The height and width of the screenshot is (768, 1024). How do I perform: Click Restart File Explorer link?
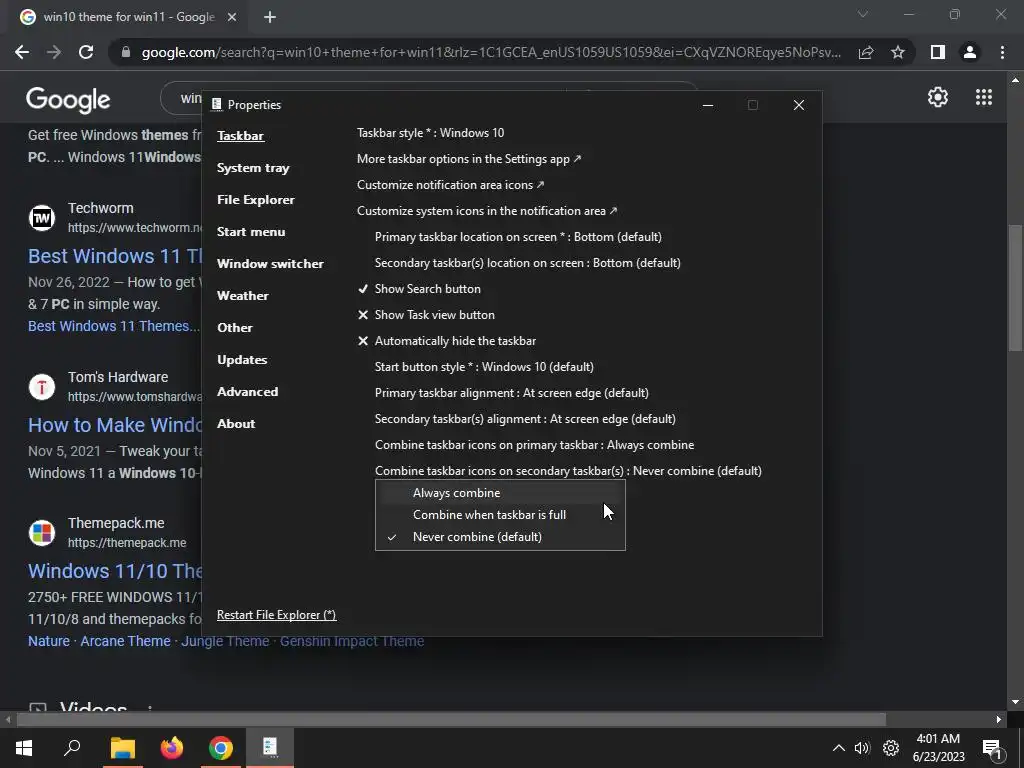276,615
